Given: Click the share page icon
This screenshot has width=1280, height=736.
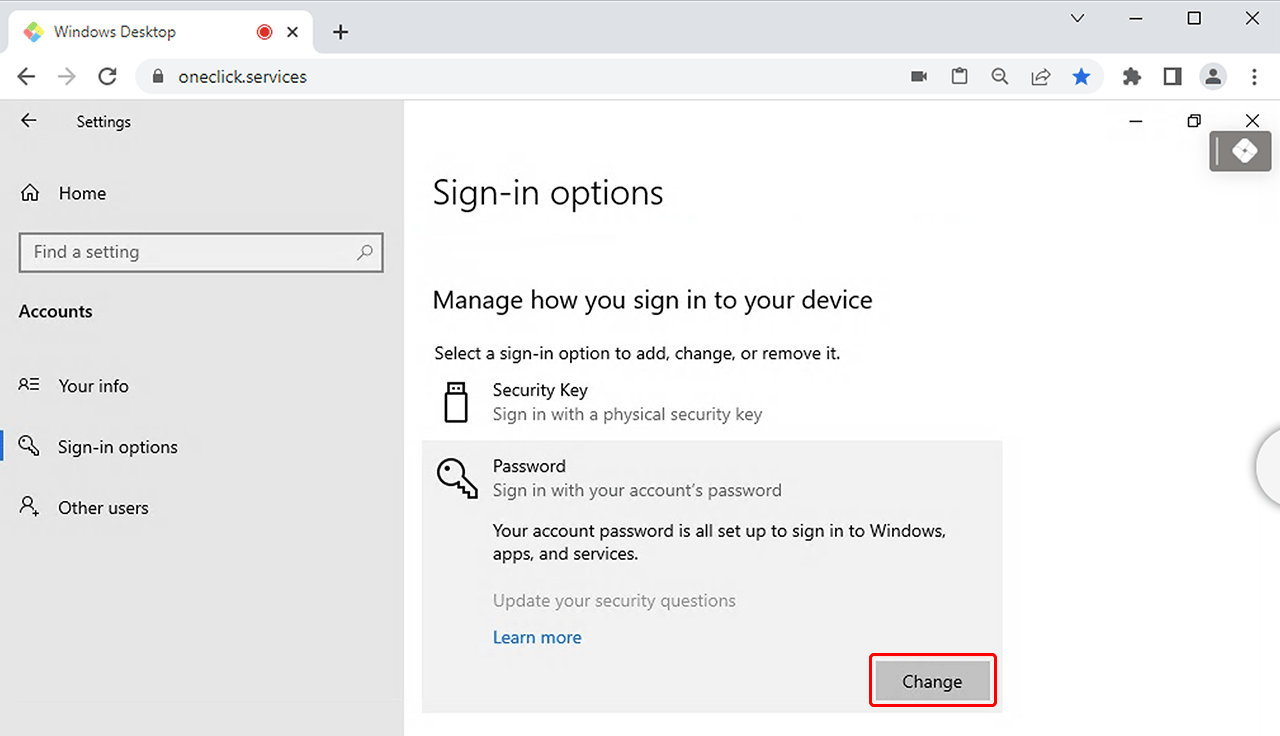Looking at the screenshot, I should click(1041, 77).
